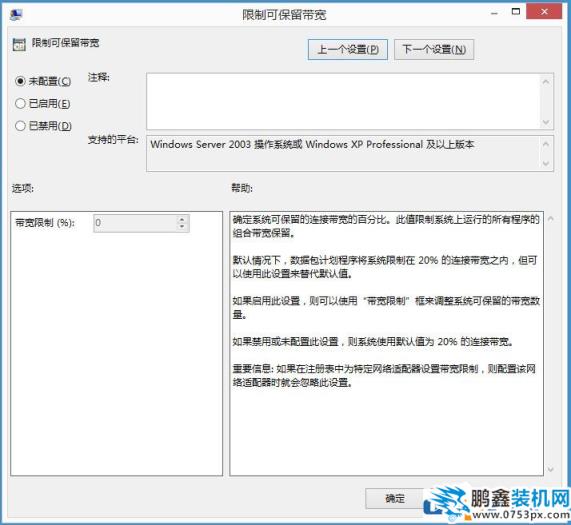Decrease bandwidth limit with spinner down arrow
This screenshot has width=571, height=525.
point(182,227)
